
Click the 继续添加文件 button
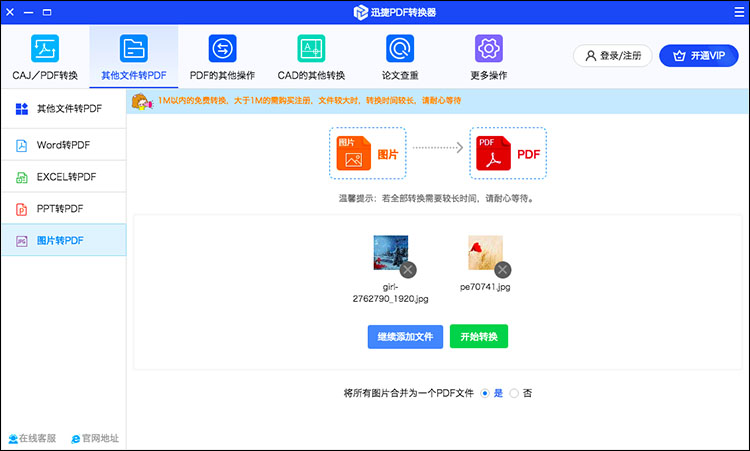[405, 337]
